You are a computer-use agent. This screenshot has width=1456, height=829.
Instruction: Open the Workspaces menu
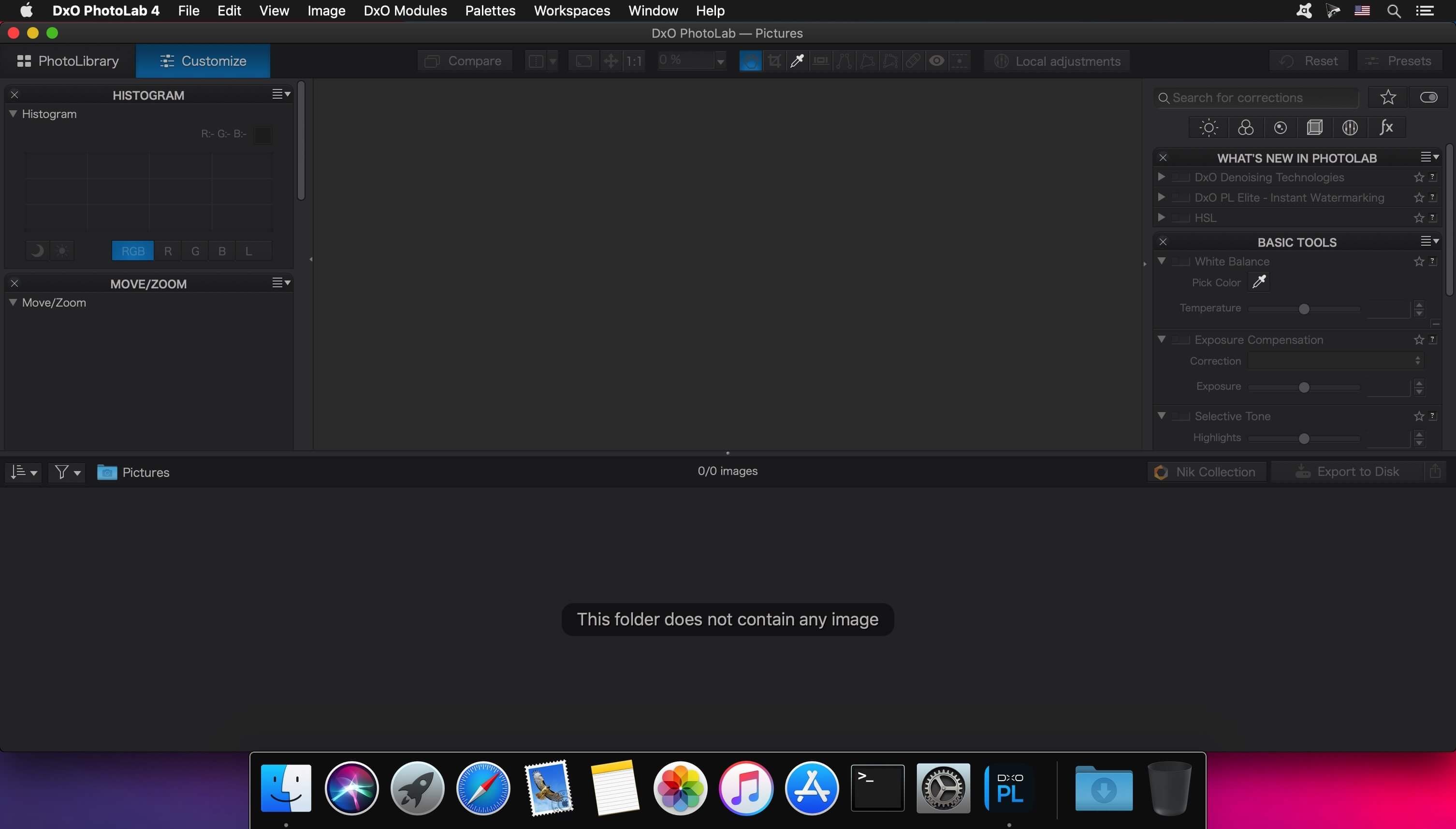coord(572,11)
